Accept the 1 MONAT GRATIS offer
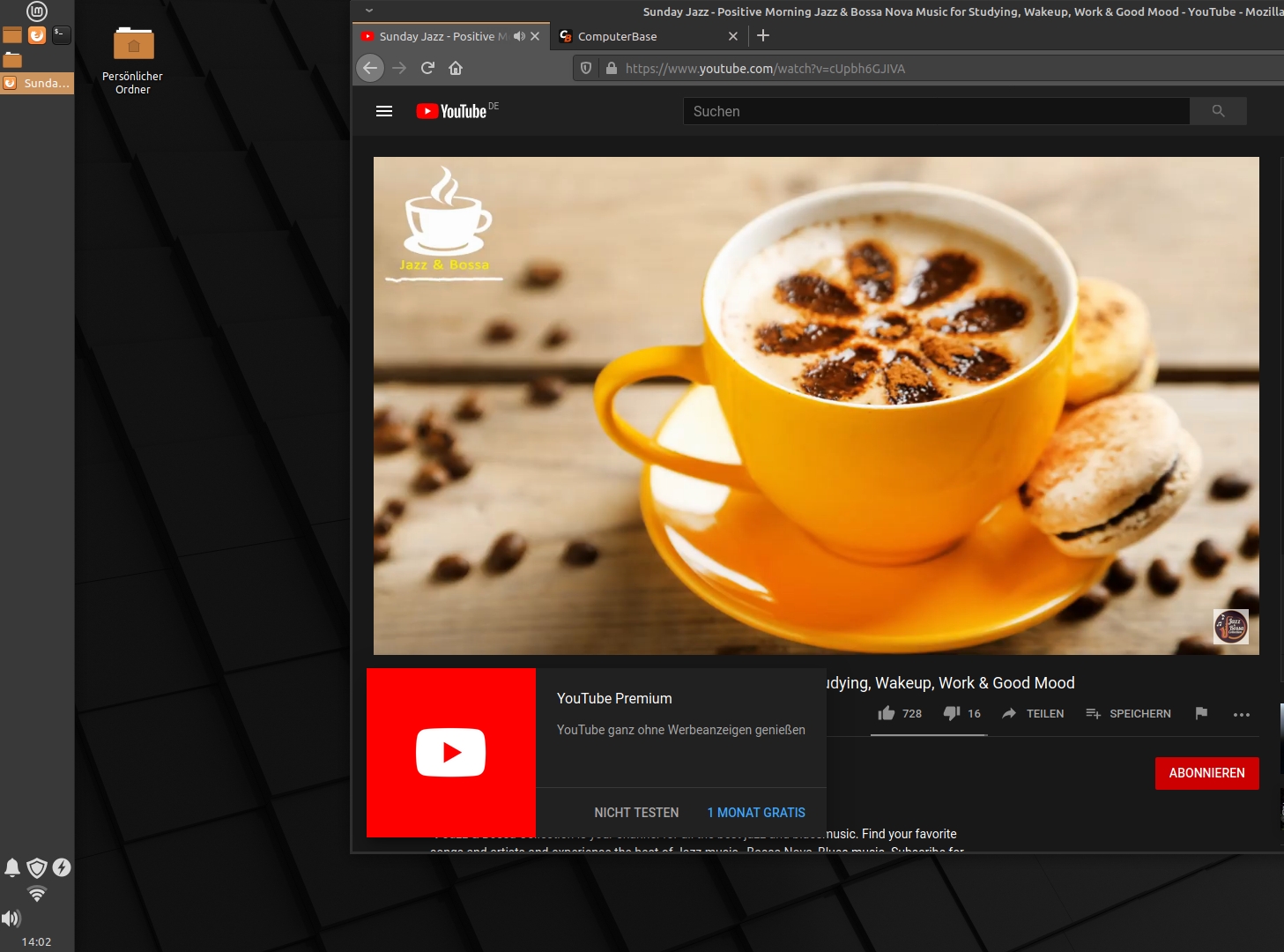This screenshot has height=952, width=1284. point(756,813)
